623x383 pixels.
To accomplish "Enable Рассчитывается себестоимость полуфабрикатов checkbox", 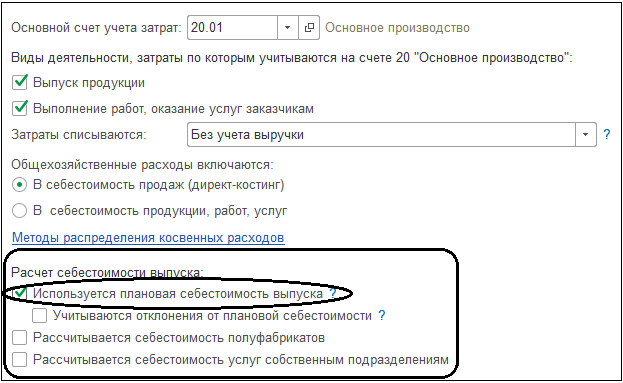I will 19,338.
